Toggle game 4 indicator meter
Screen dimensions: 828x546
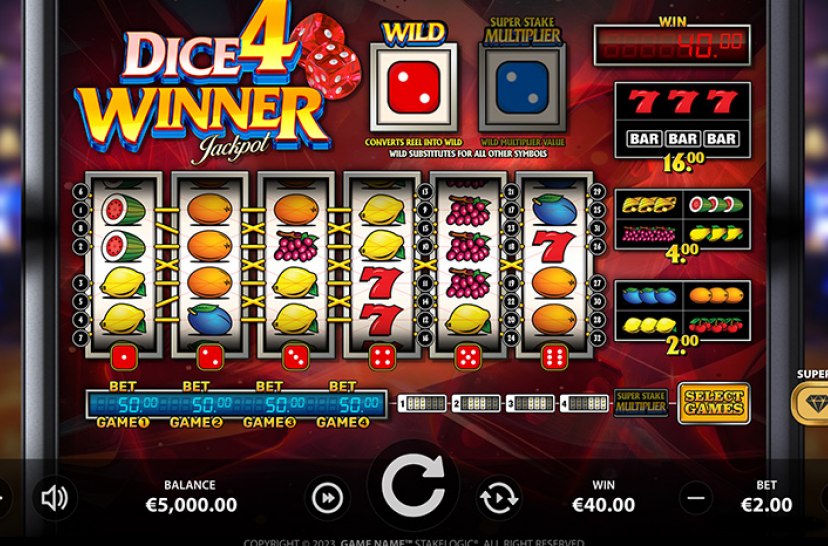coord(584,403)
